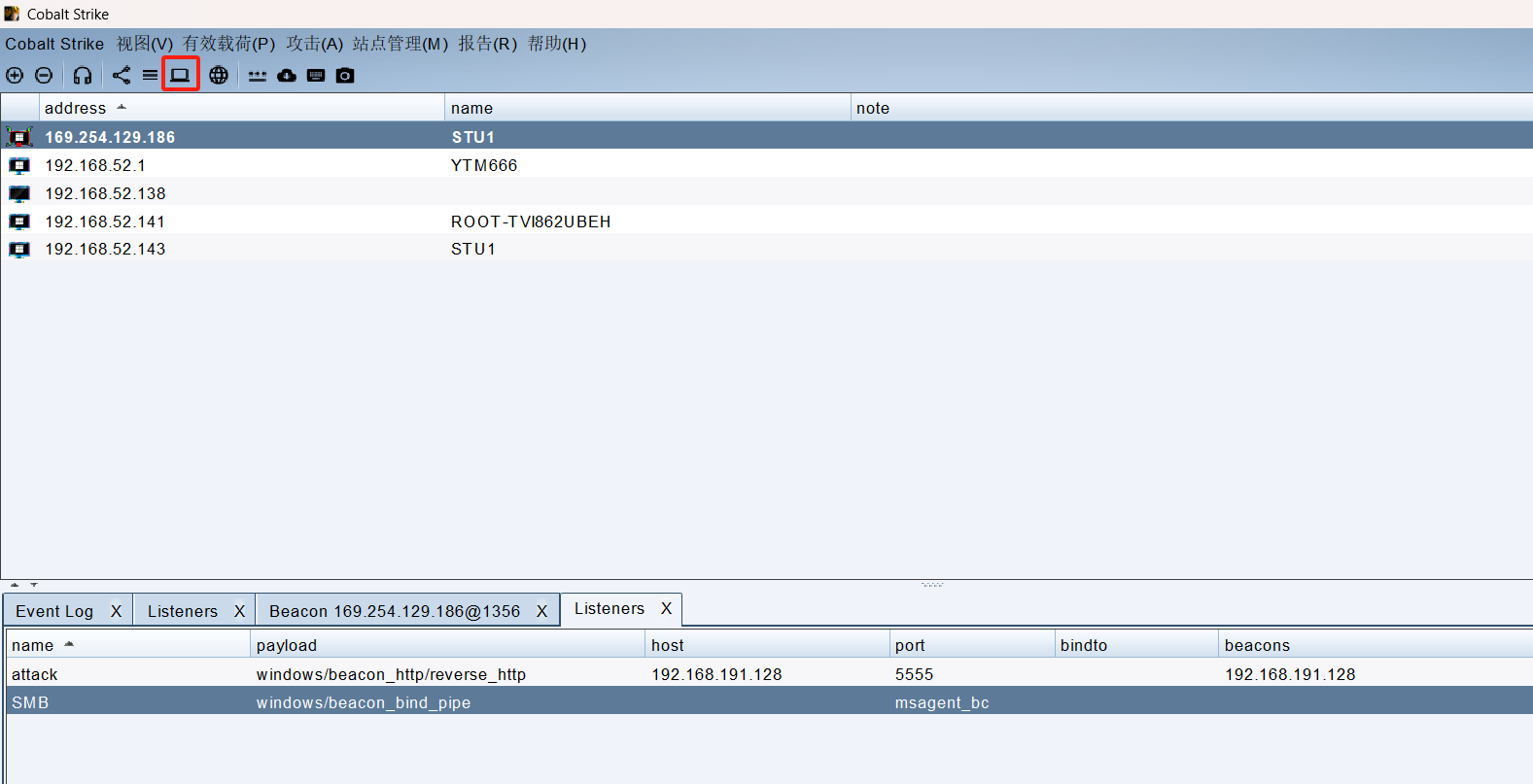Show the pivot graph view icon

[x=122, y=75]
